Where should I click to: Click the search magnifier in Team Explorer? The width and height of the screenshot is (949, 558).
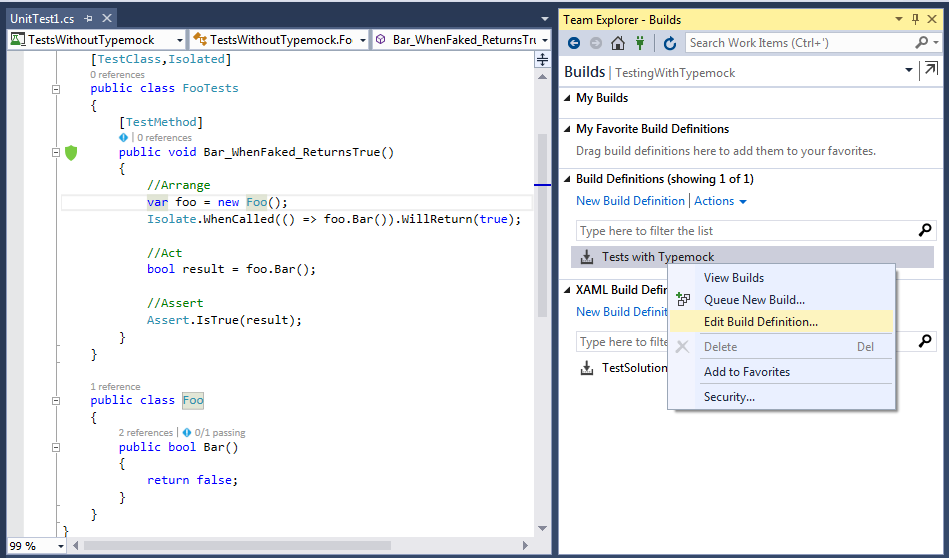coord(922,43)
